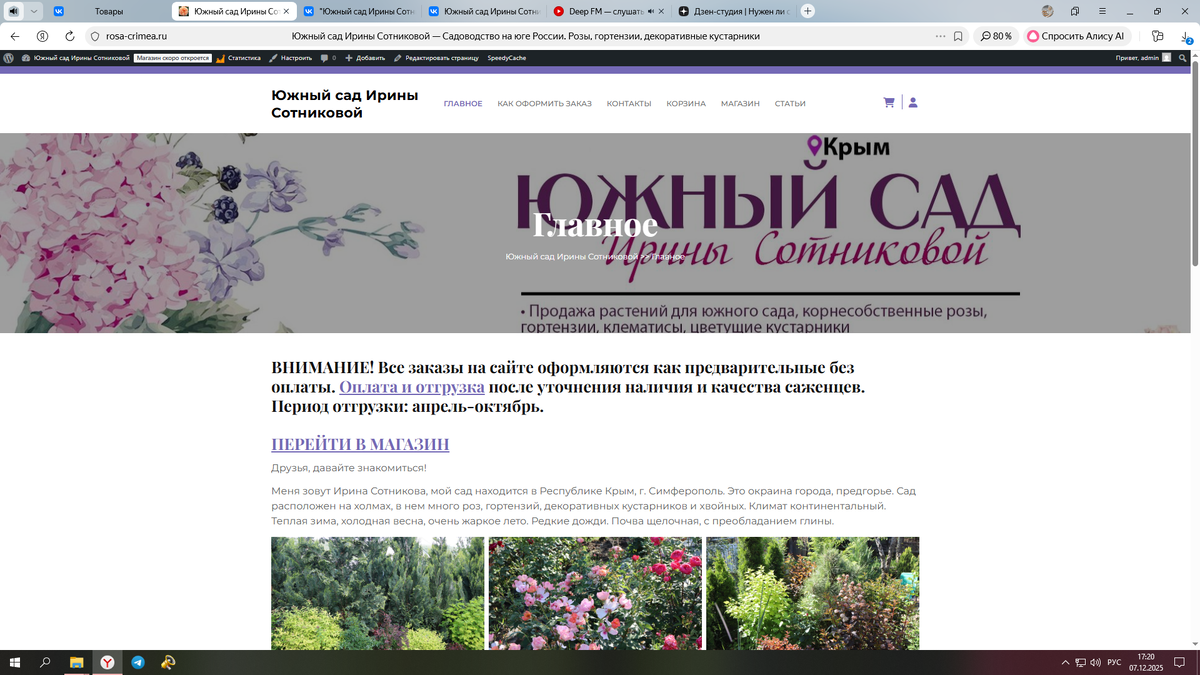Click the taskbar clock showing 17:20
This screenshot has width=1200, height=675.
1145,662
